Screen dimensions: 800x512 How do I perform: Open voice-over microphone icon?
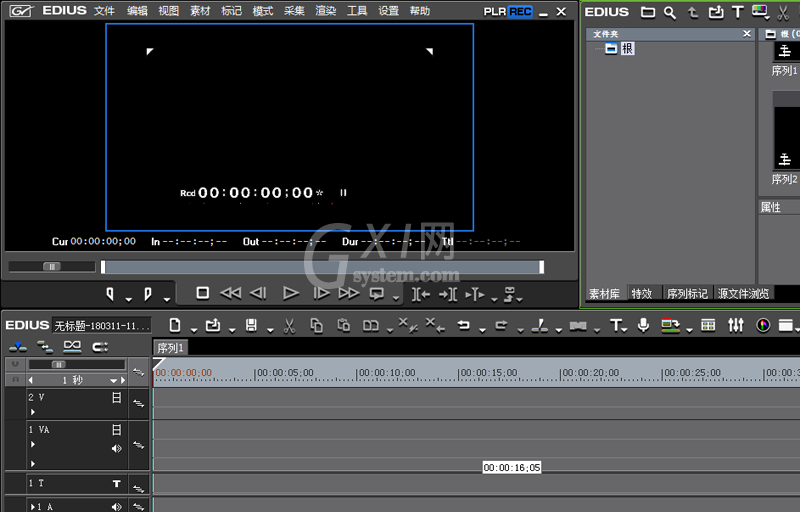coord(643,325)
